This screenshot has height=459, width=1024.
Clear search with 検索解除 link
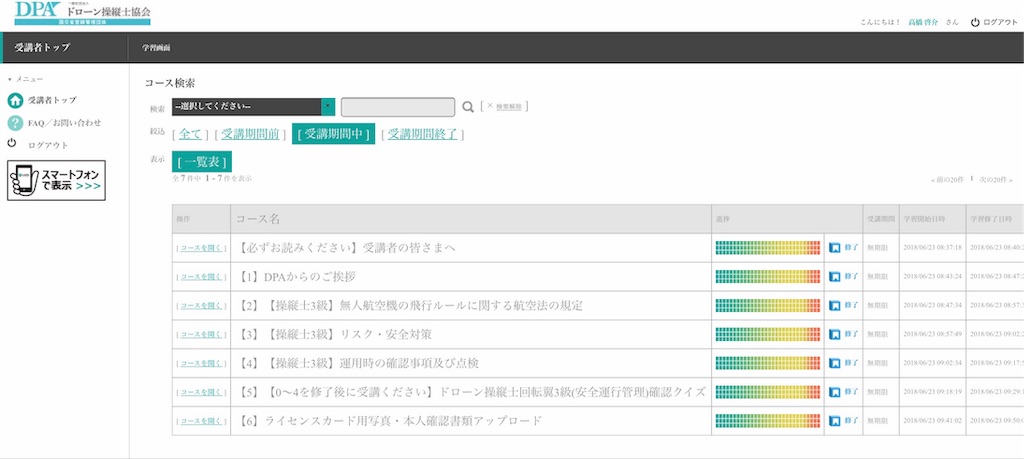[x=509, y=106]
